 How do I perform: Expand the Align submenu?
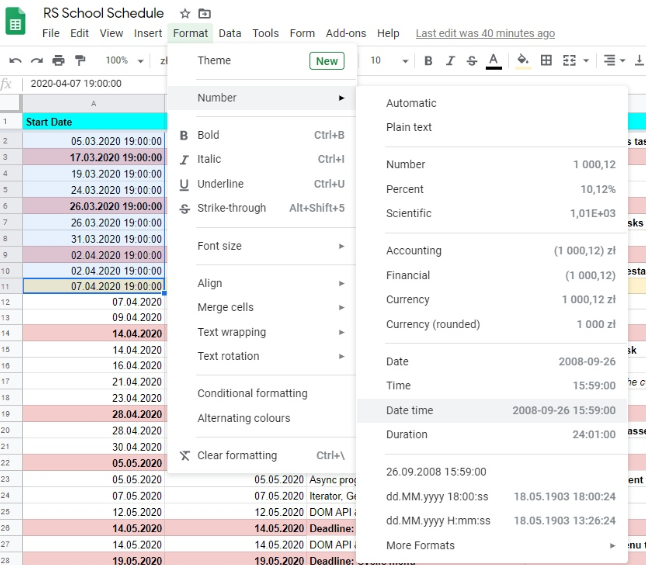pyautogui.click(x=262, y=283)
